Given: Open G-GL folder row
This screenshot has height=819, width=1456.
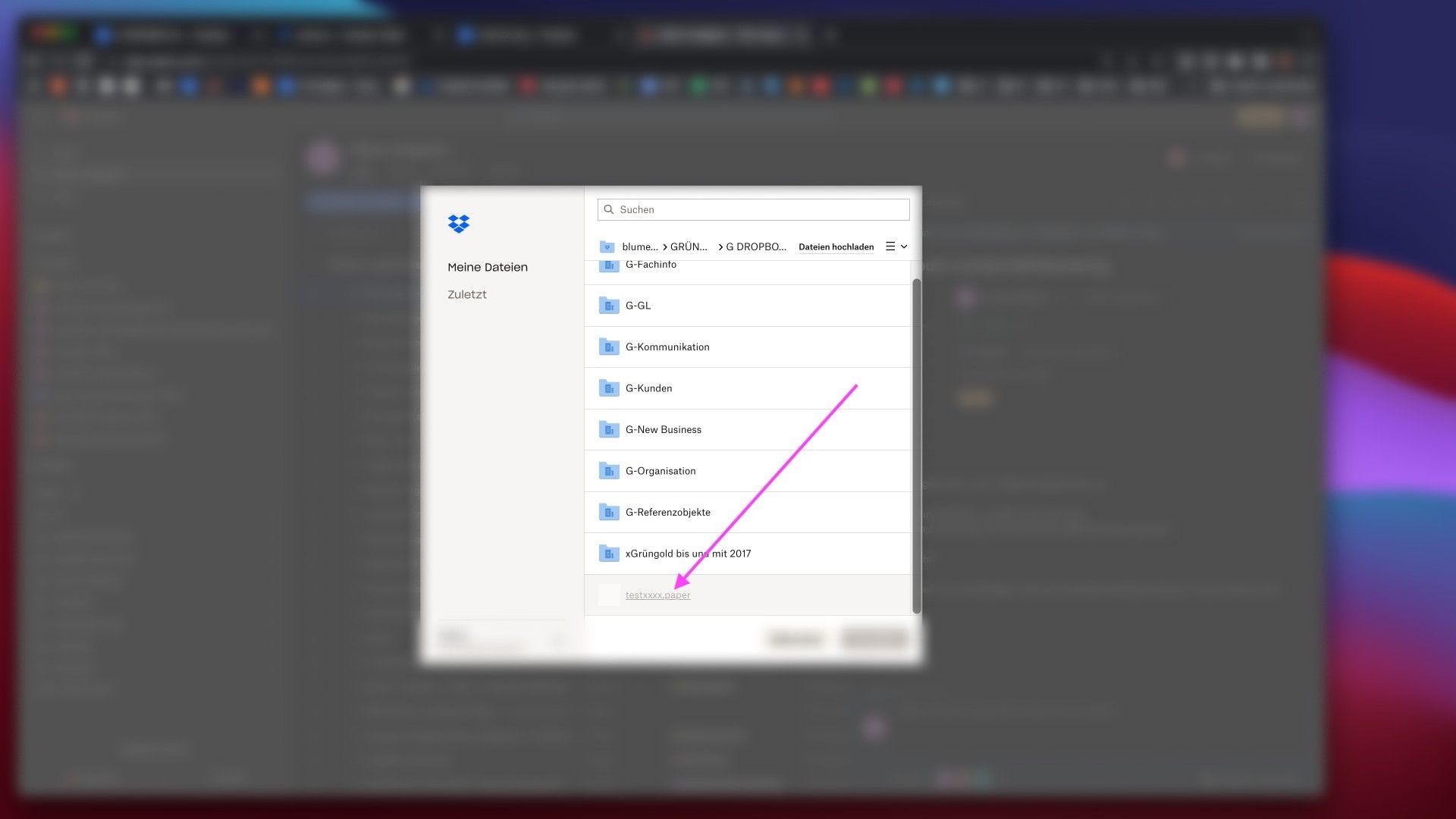Looking at the screenshot, I should coord(748,306).
